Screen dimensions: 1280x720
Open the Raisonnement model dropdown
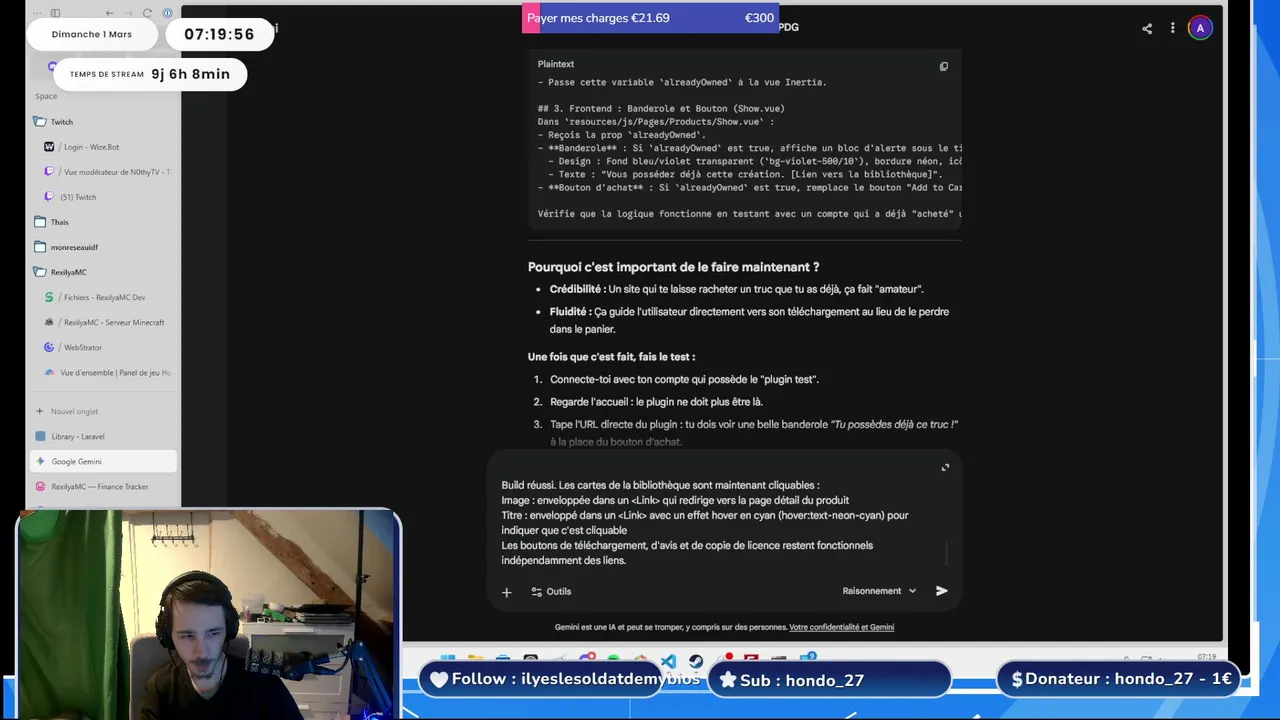coord(879,591)
